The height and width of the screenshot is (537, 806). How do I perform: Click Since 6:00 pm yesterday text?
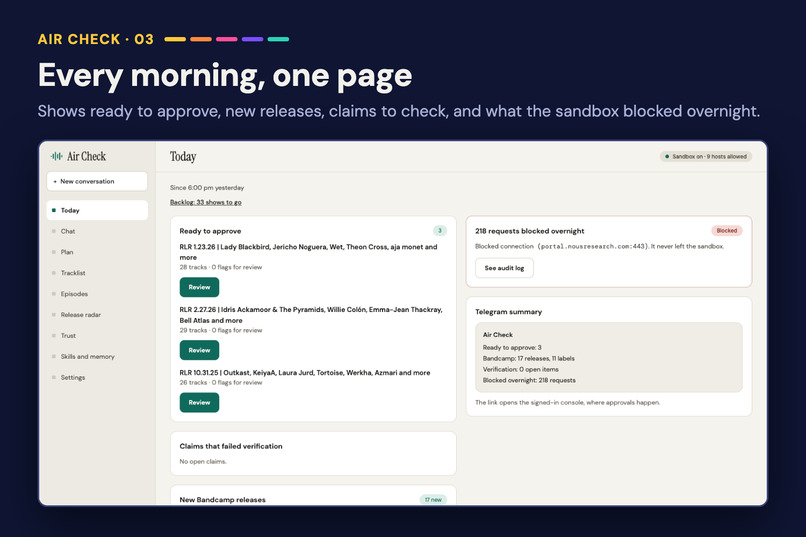[x=207, y=188]
